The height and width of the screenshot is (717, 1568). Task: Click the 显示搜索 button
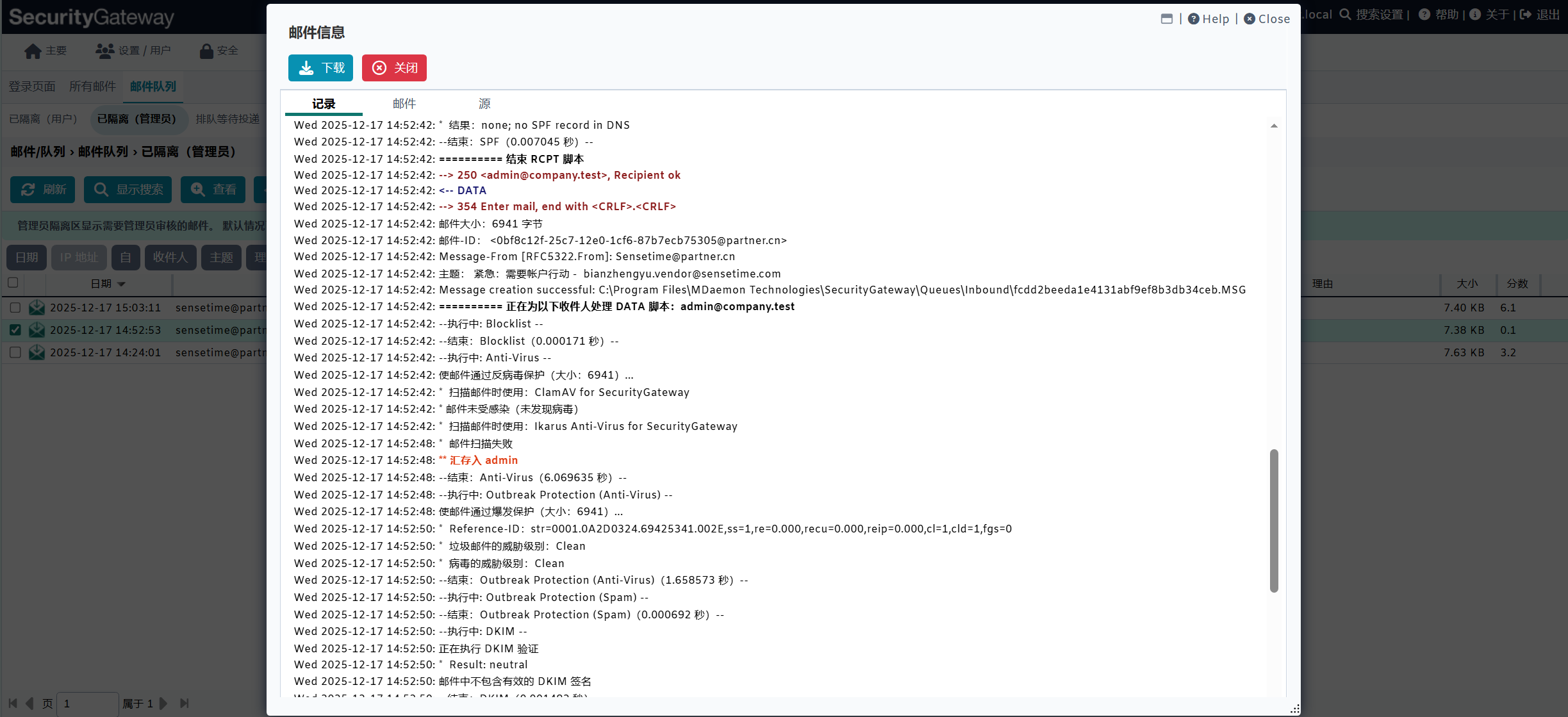coord(128,190)
